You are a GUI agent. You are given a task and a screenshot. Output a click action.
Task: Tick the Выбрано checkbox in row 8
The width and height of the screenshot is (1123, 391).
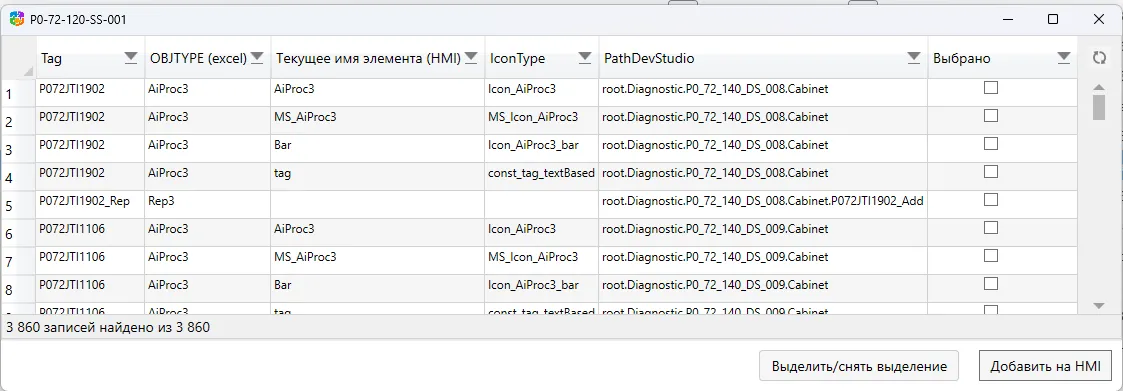tap(991, 284)
